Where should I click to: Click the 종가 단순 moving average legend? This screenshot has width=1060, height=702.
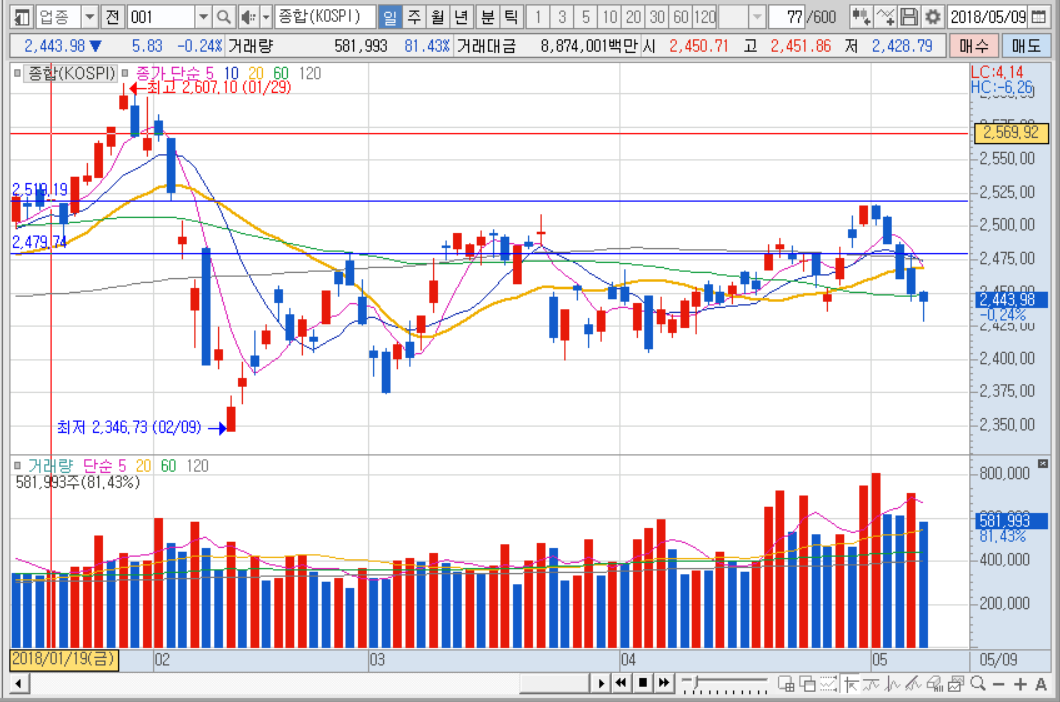(174, 73)
